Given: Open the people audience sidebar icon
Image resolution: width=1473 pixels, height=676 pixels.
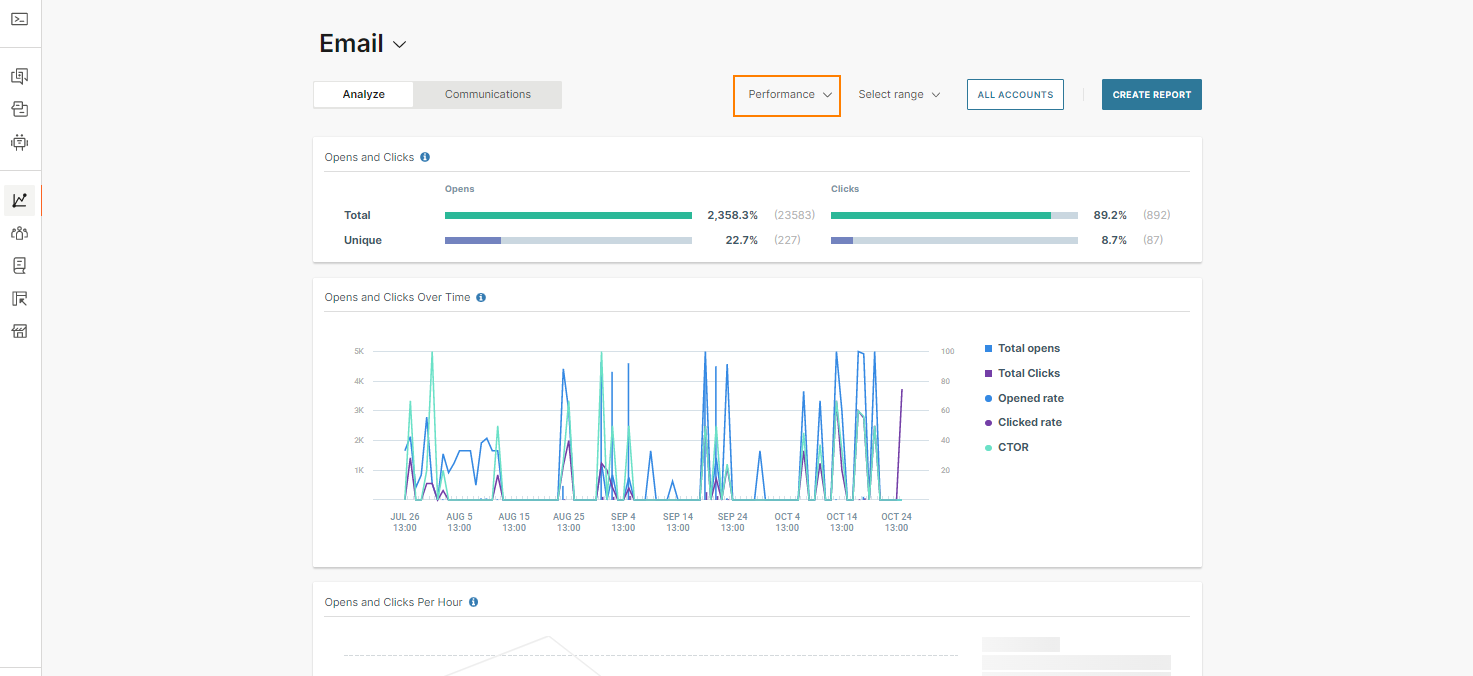Looking at the screenshot, I should click(19, 233).
